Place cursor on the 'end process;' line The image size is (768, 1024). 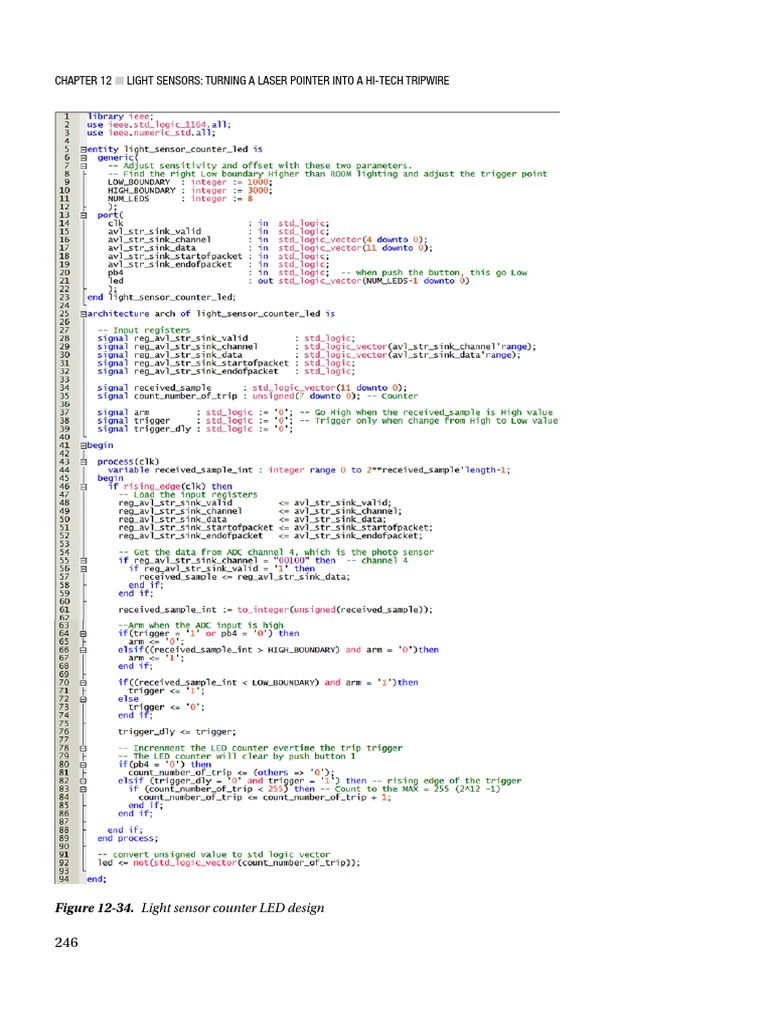click(128, 838)
